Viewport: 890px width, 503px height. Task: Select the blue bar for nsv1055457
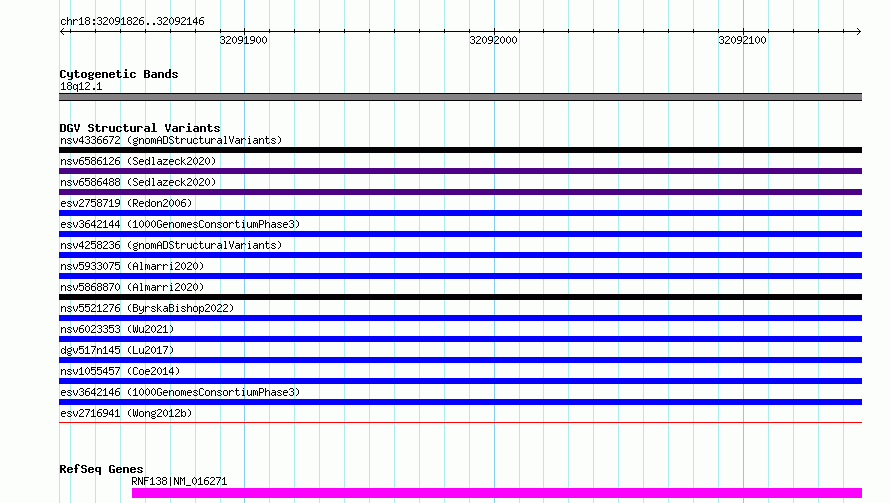(x=460, y=381)
